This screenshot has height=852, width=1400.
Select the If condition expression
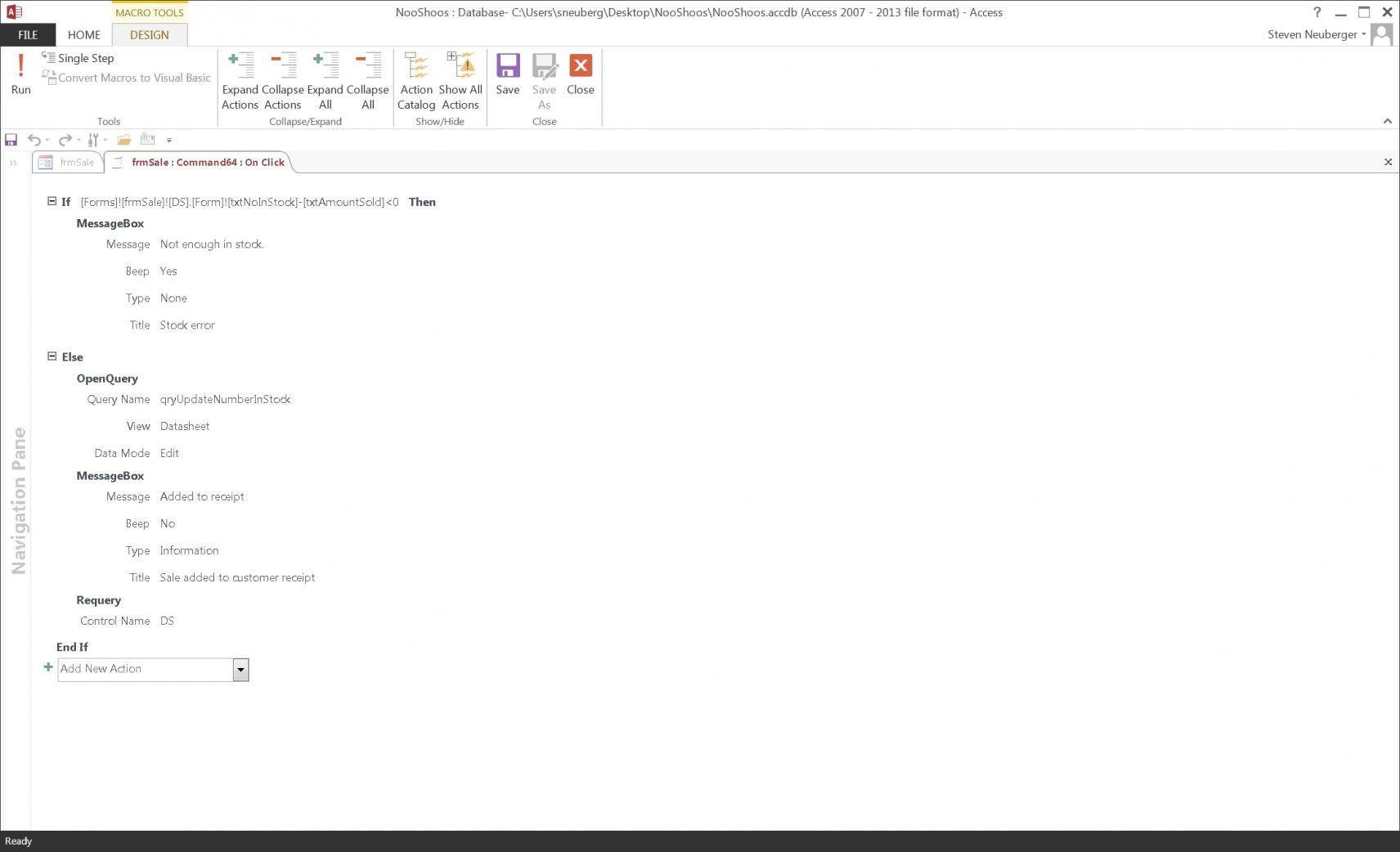240,202
